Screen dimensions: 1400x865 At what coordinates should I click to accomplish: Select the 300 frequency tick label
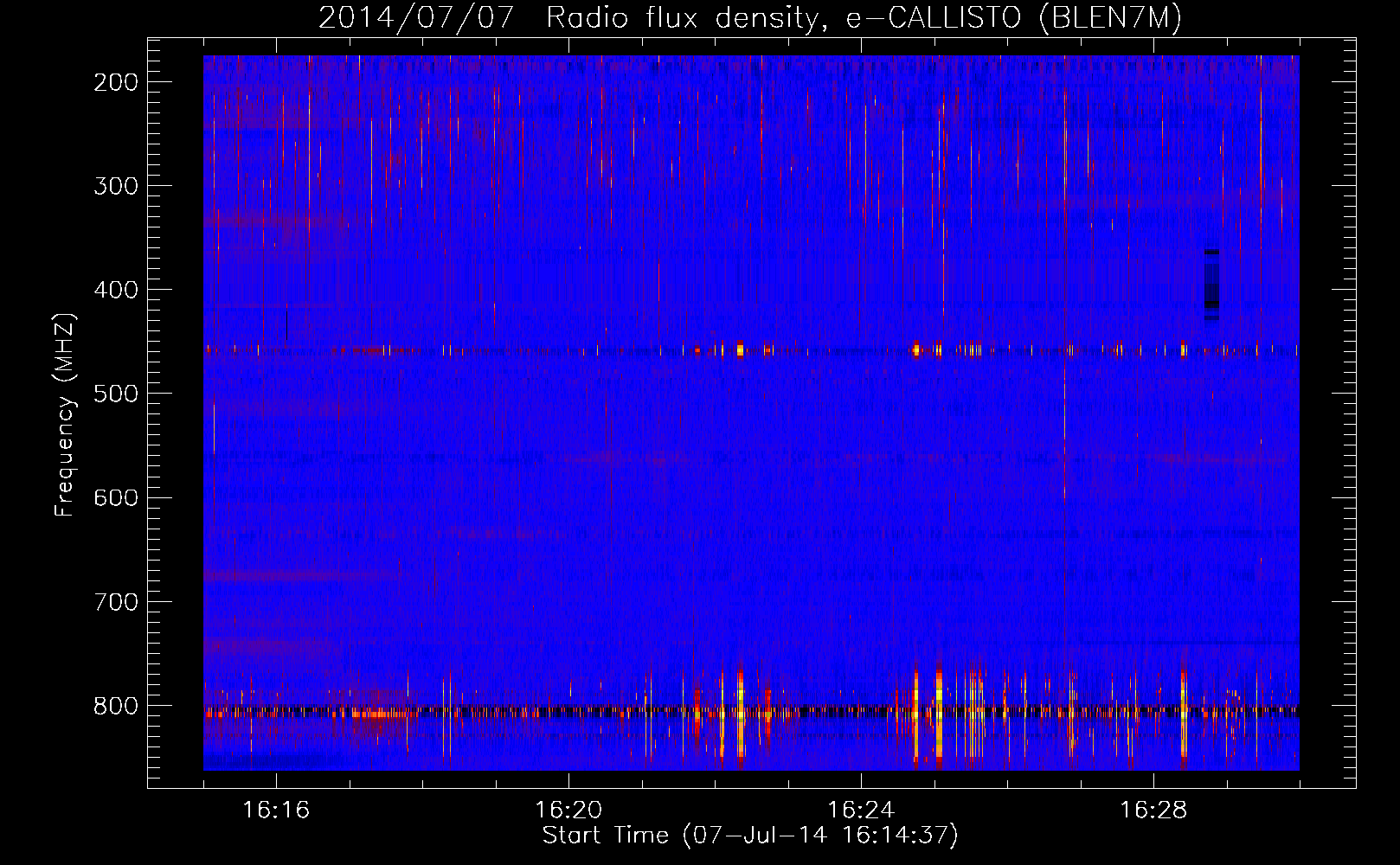(x=115, y=186)
